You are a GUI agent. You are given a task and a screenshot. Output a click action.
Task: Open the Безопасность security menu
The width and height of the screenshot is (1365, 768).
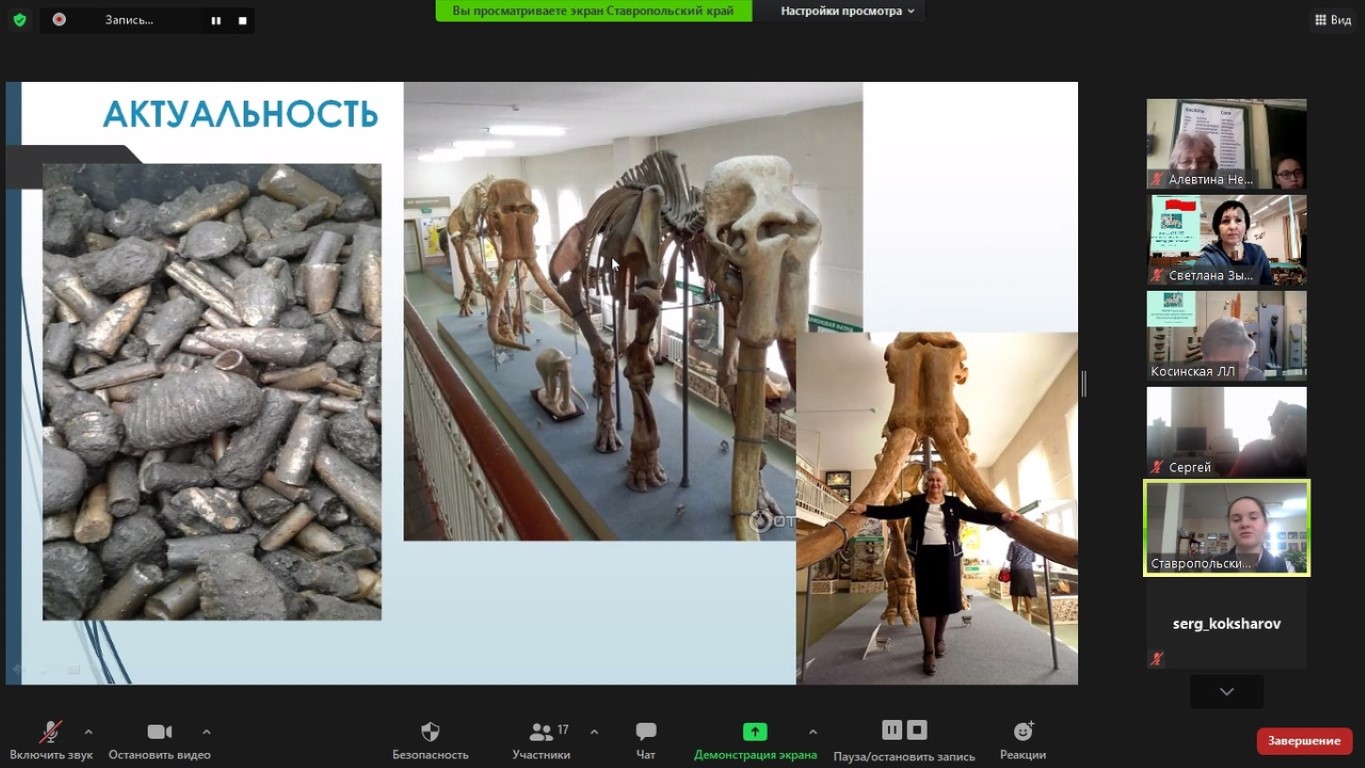430,740
